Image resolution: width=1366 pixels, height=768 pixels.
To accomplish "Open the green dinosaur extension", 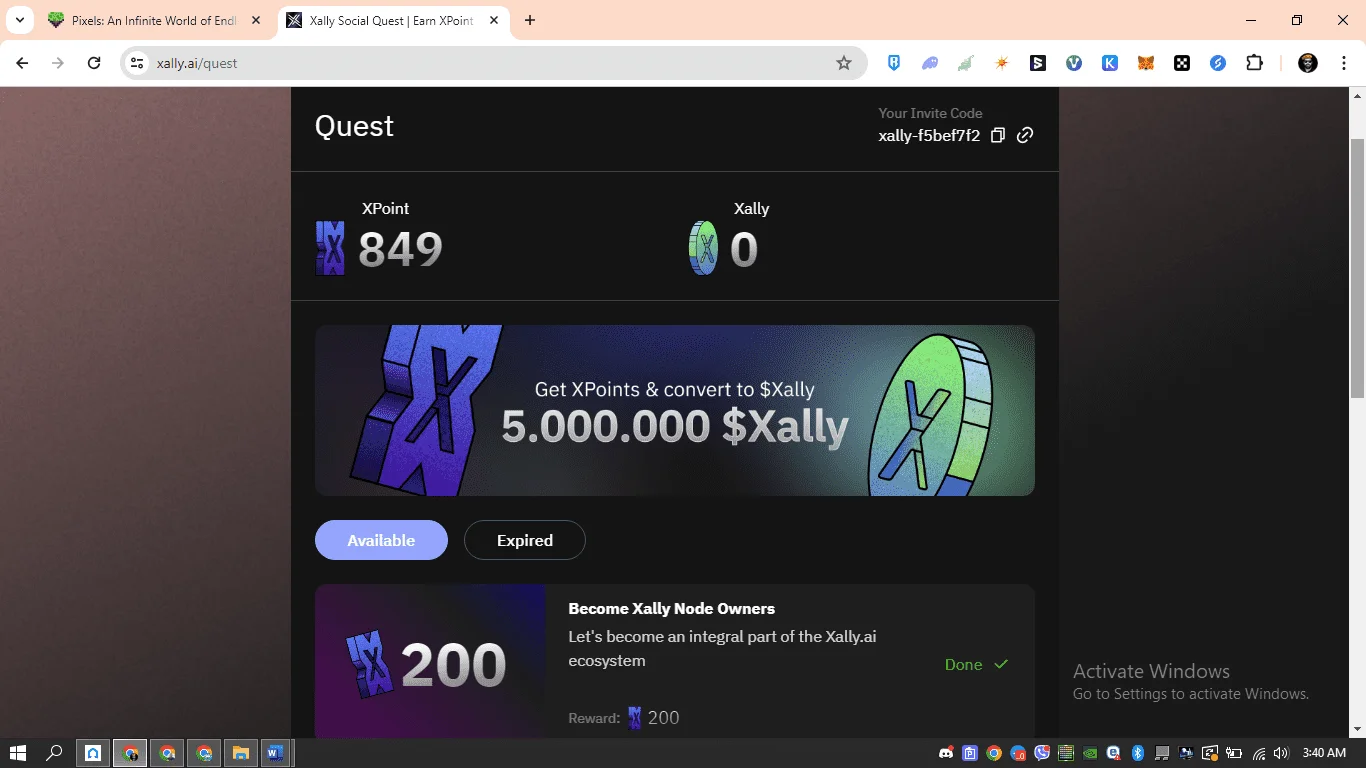I will [x=966, y=63].
